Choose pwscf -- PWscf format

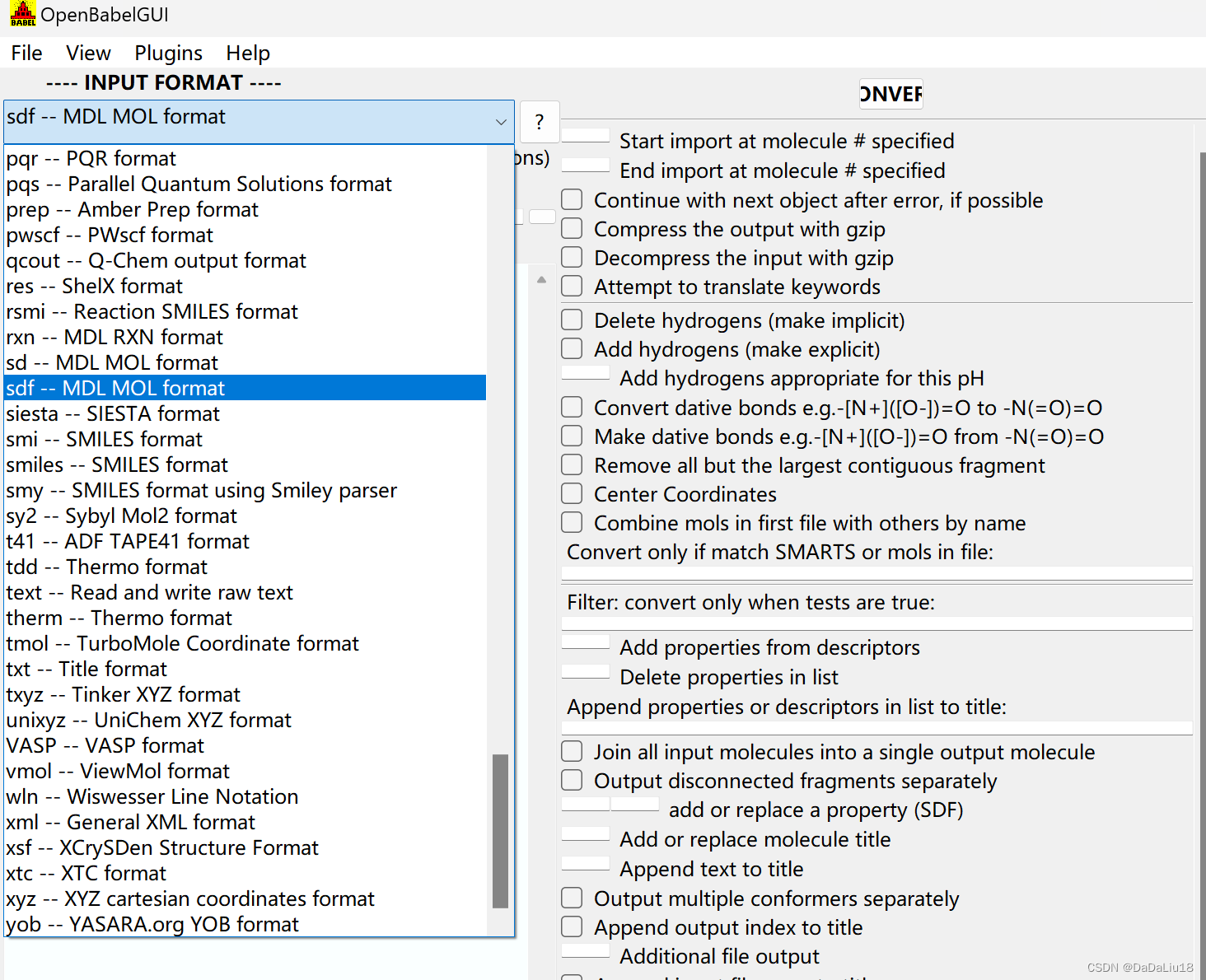click(x=245, y=235)
